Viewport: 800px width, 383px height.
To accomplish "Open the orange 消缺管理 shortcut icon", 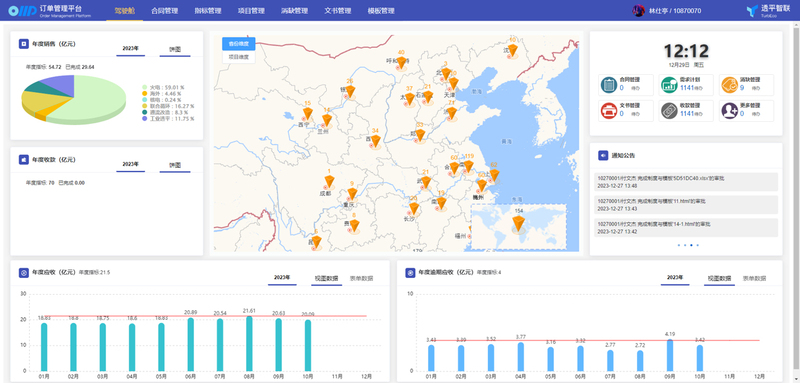I will (729, 85).
